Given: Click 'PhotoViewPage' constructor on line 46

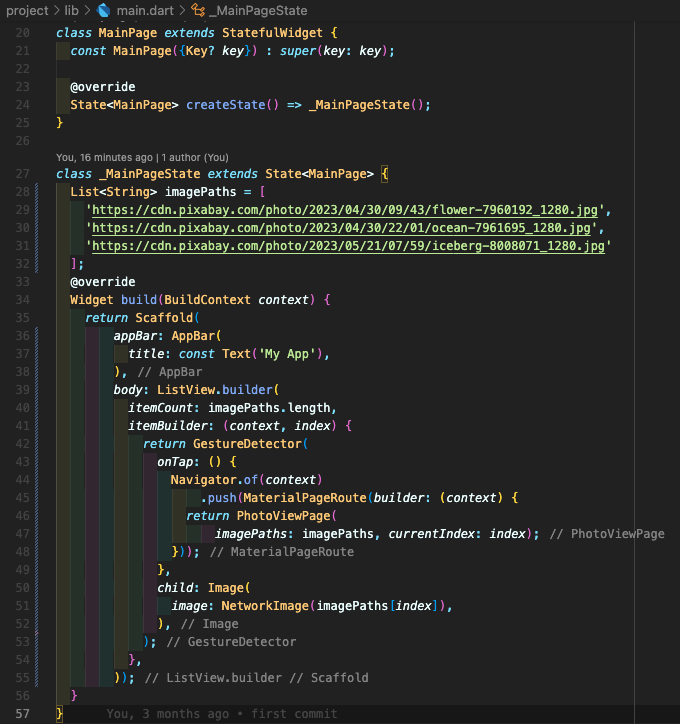Looking at the screenshot, I should 284,516.
